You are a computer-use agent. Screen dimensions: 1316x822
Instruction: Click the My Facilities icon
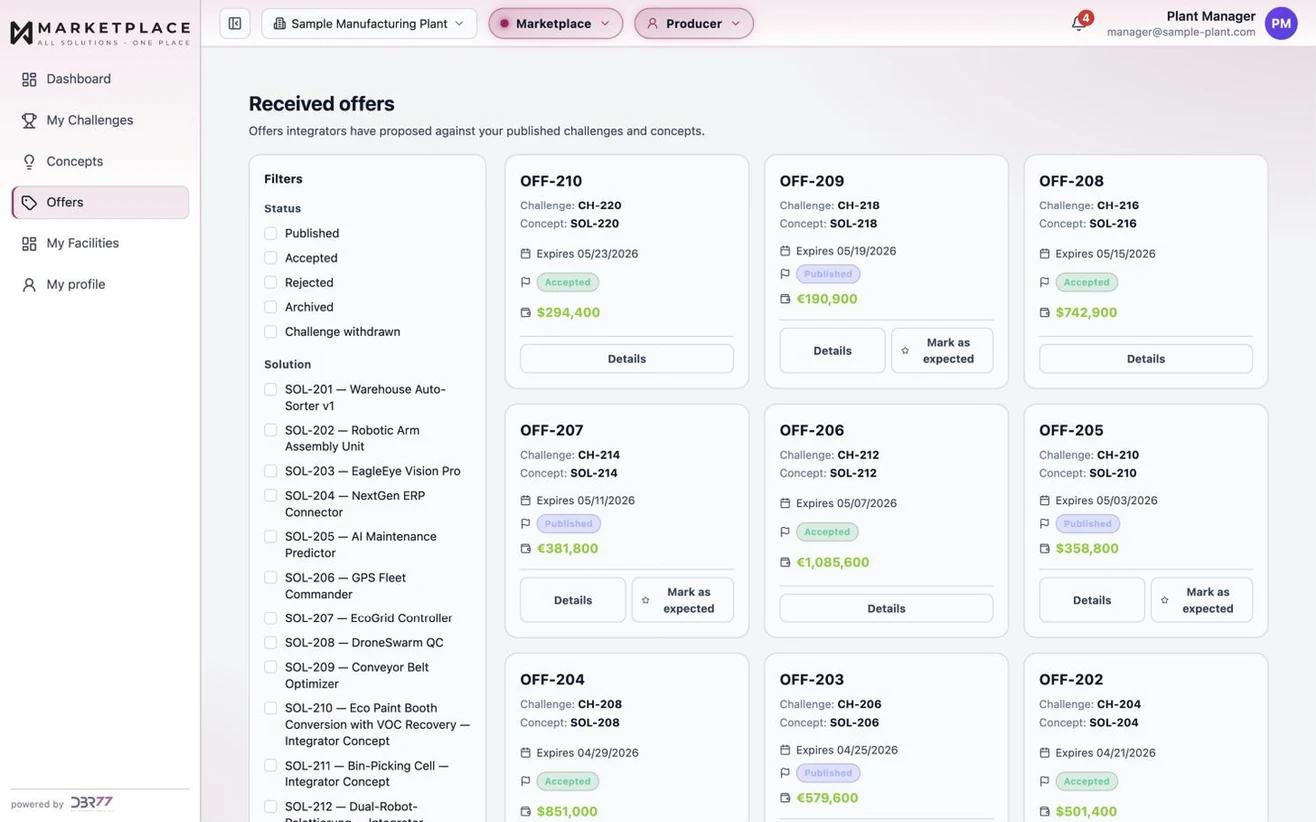point(29,243)
